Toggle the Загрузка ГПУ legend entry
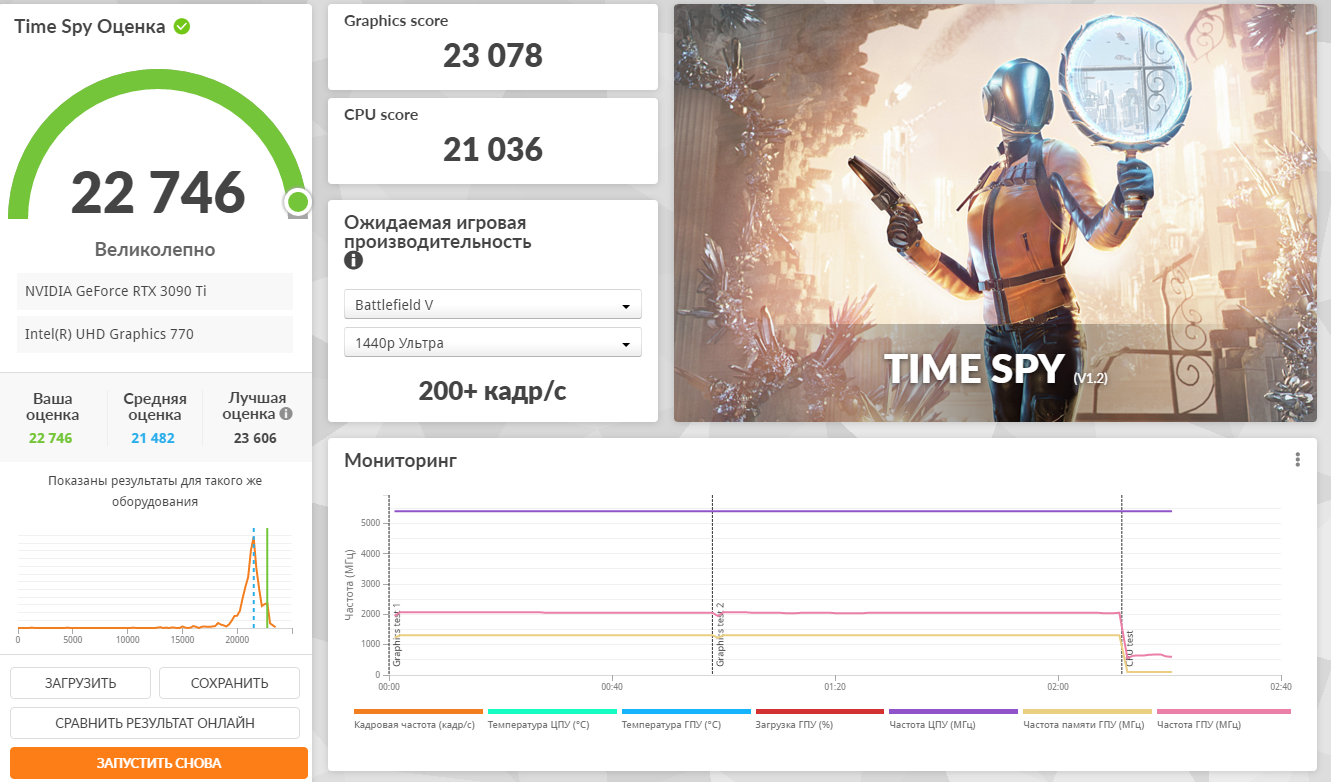The image size is (1331, 782). (x=819, y=718)
